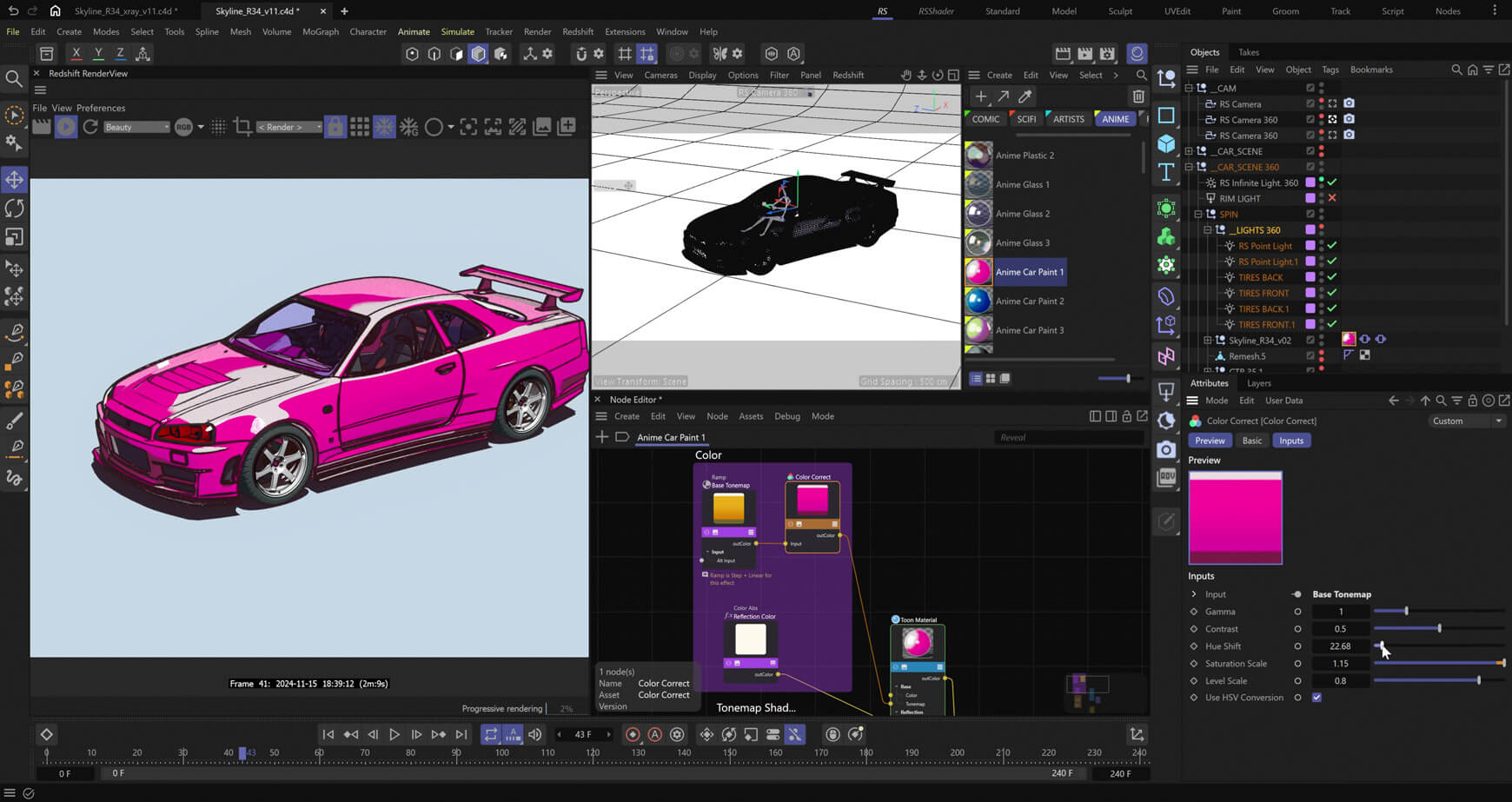Image resolution: width=1512 pixels, height=802 pixels.
Task: Click the Hue Shift slider
Action: coord(1439,646)
